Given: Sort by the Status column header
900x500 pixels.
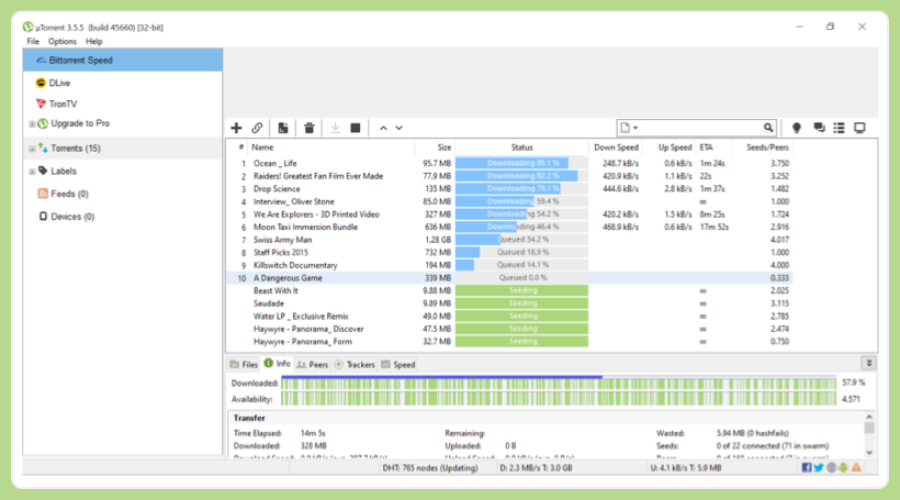Looking at the screenshot, I should click(x=522, y=148).
